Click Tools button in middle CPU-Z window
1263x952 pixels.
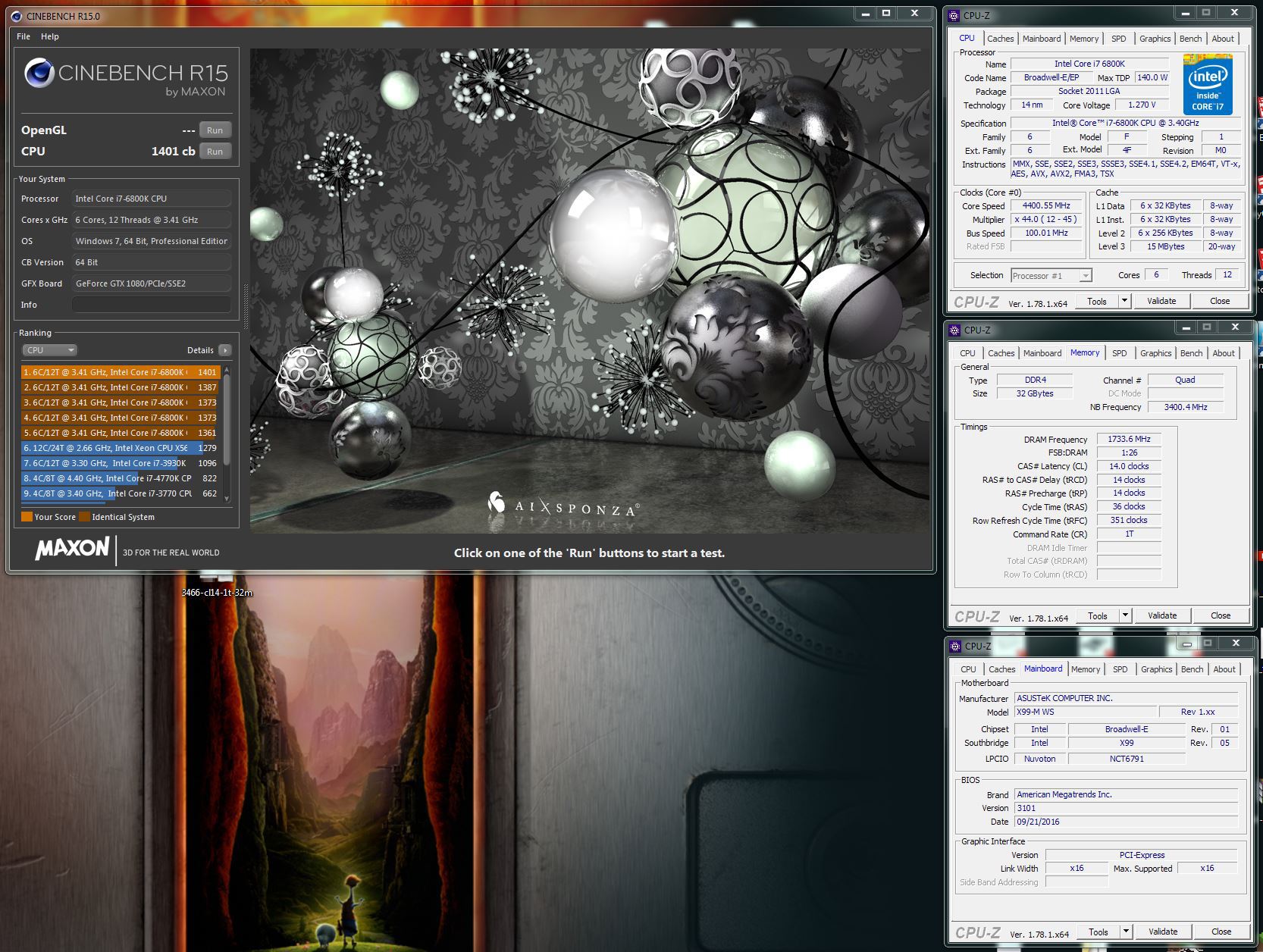[x=1098, y=616]
